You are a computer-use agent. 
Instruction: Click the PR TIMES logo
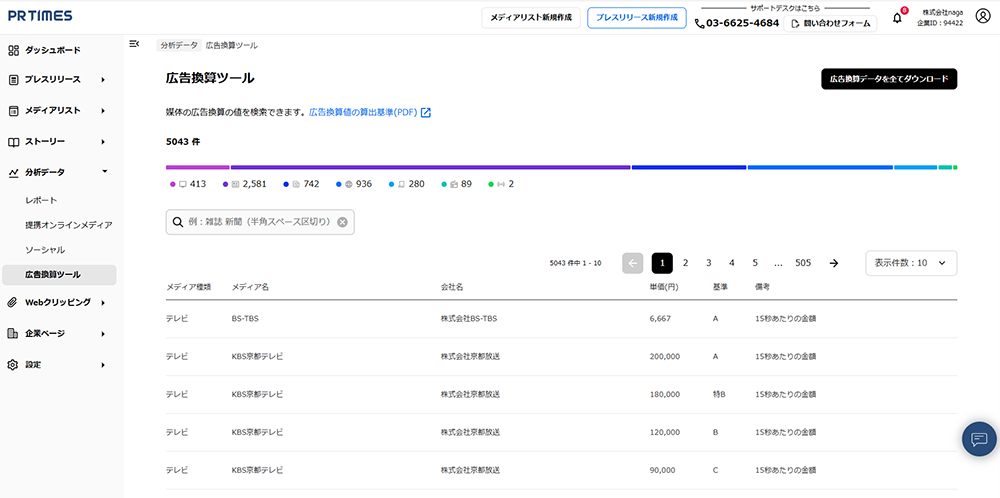[x=40, y=16]
